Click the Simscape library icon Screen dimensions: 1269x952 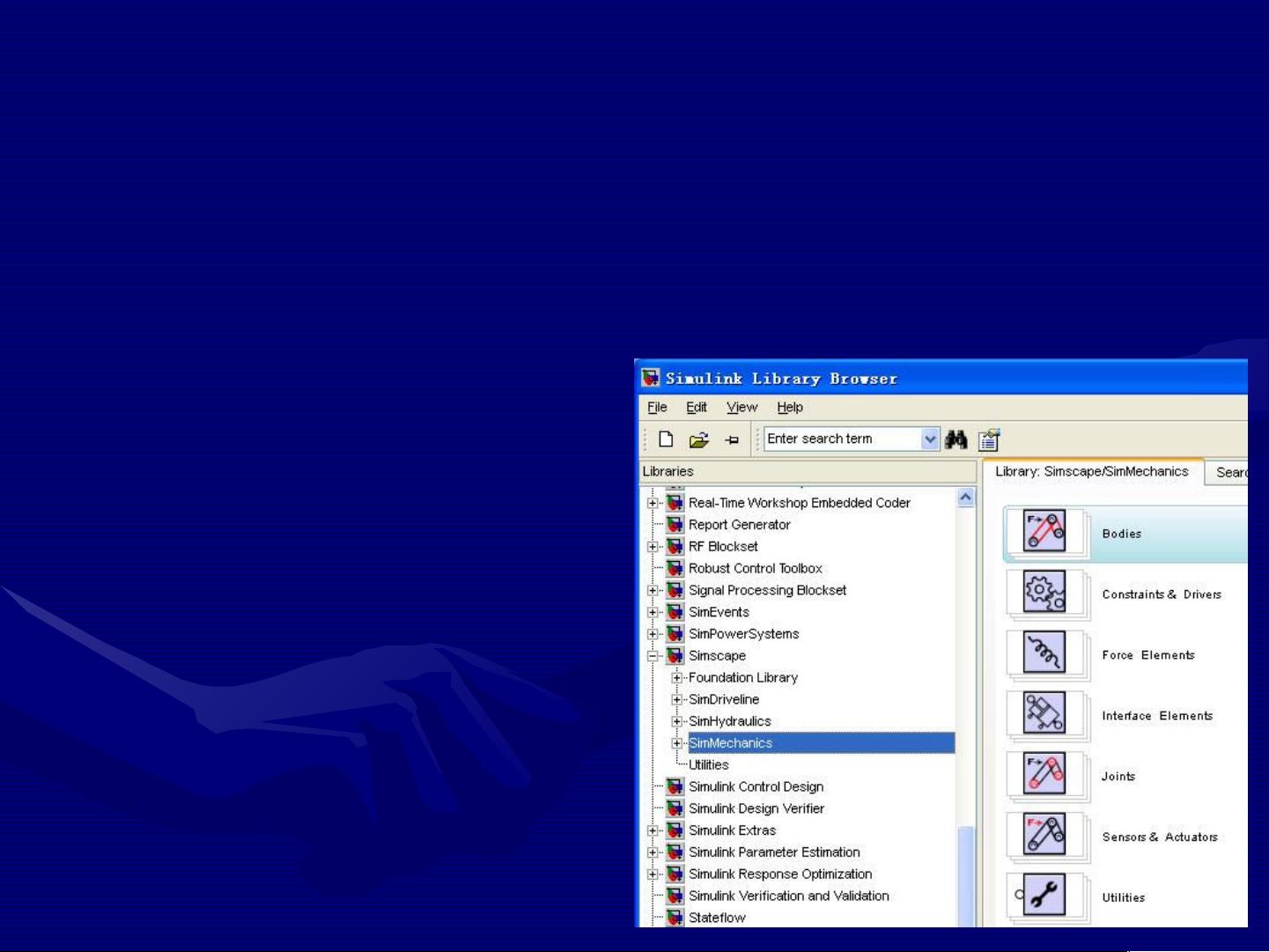675,655
